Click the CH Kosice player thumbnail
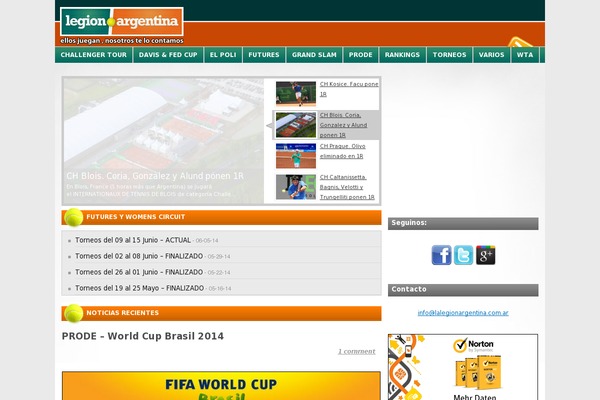The image size is (600, 400). point(296,93)
